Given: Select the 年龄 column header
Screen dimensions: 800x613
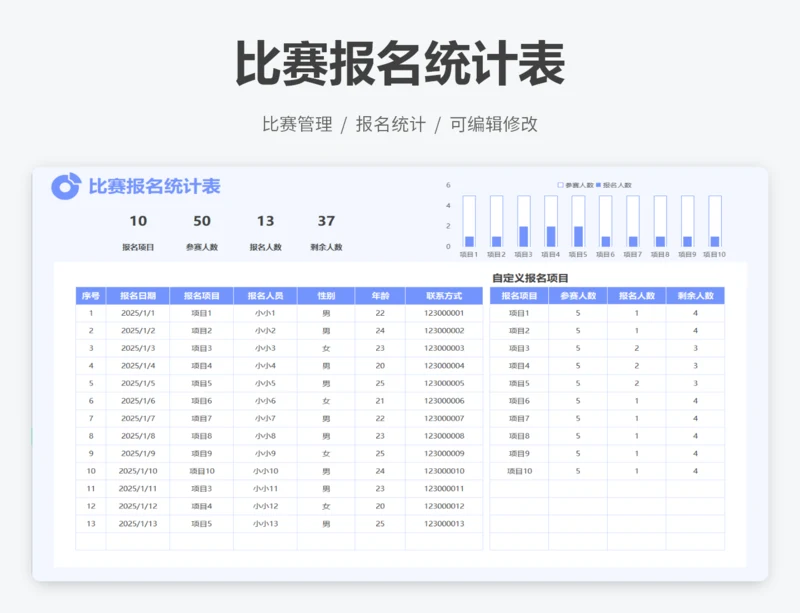Looking at the screenshot, I should (x=380, y=296).
